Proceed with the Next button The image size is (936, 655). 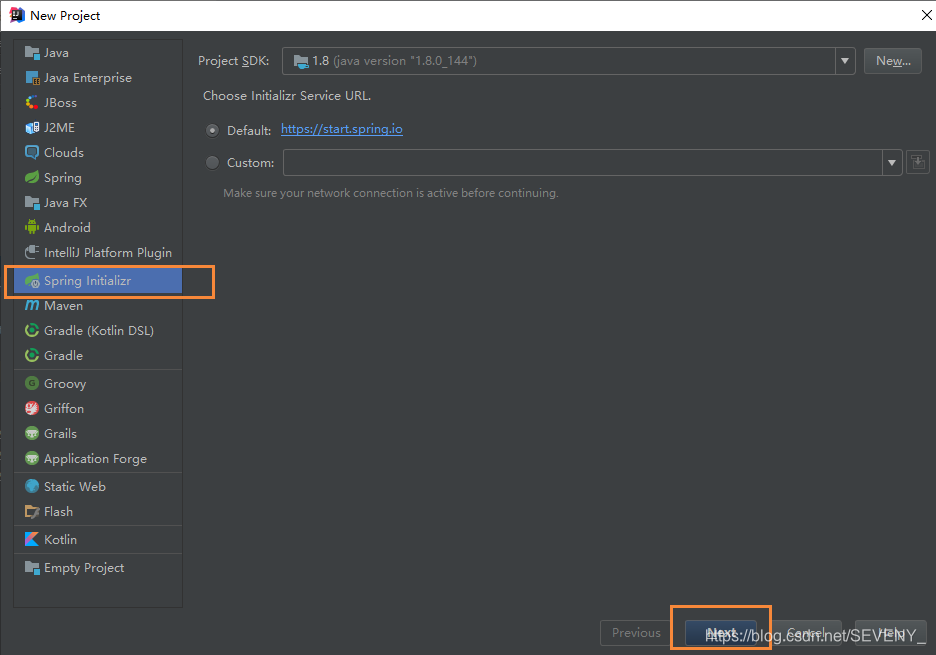click(x=721, y=633)
